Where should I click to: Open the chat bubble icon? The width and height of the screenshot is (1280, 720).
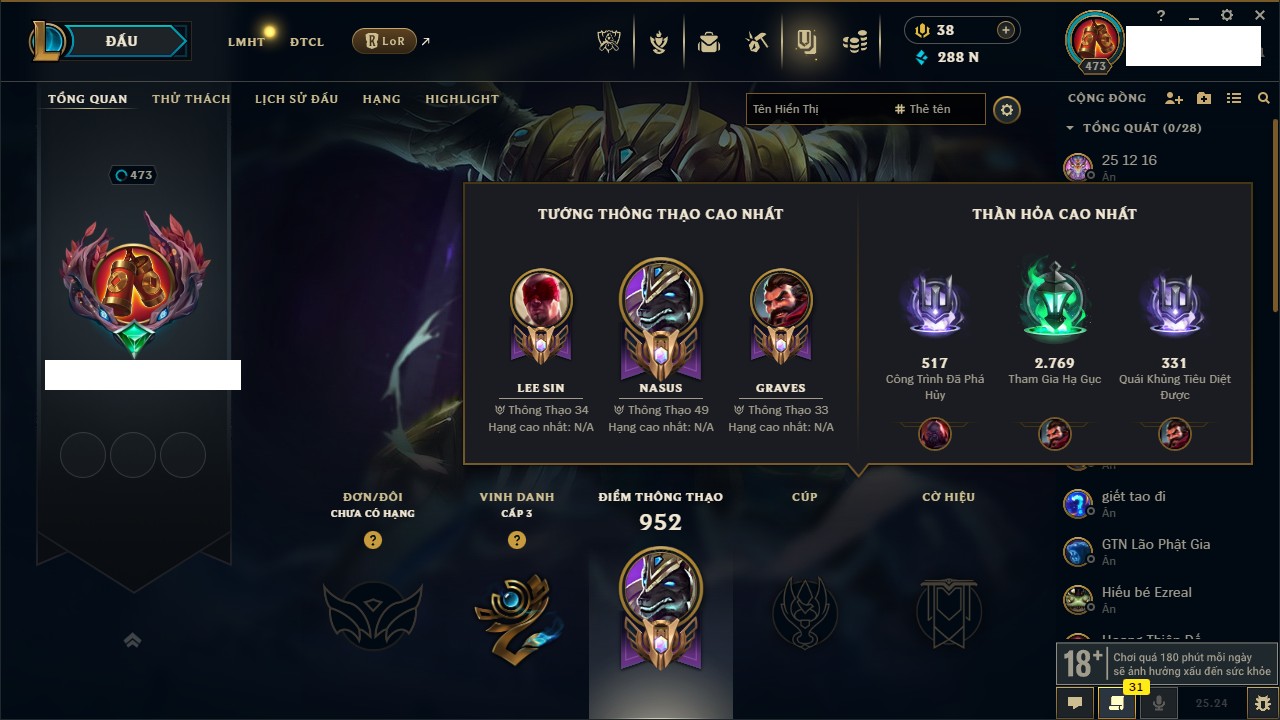(x=1075, y=703)
